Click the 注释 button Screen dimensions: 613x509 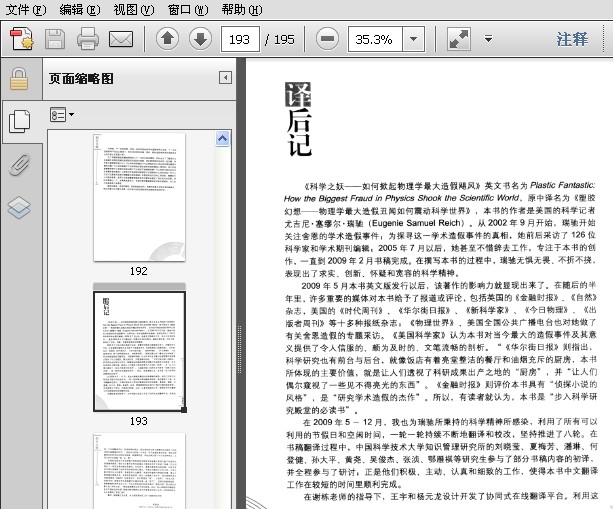(572, 39)
